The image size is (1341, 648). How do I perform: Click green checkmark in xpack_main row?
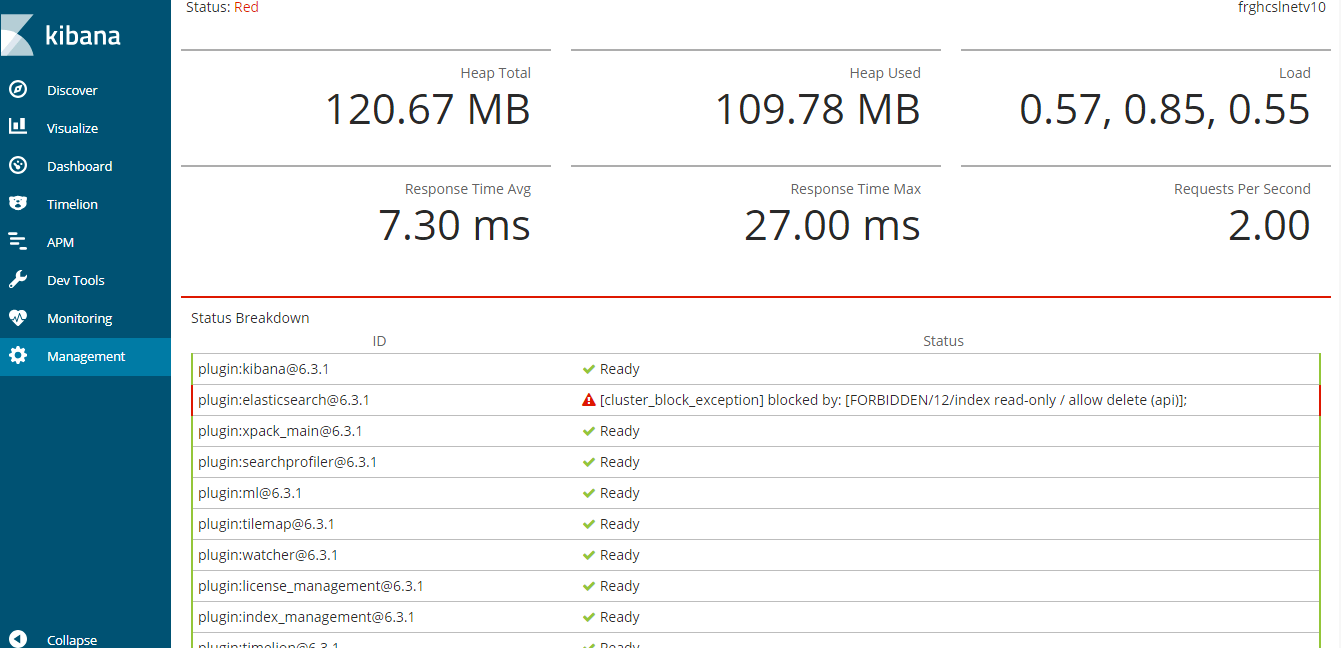[589, 431]
